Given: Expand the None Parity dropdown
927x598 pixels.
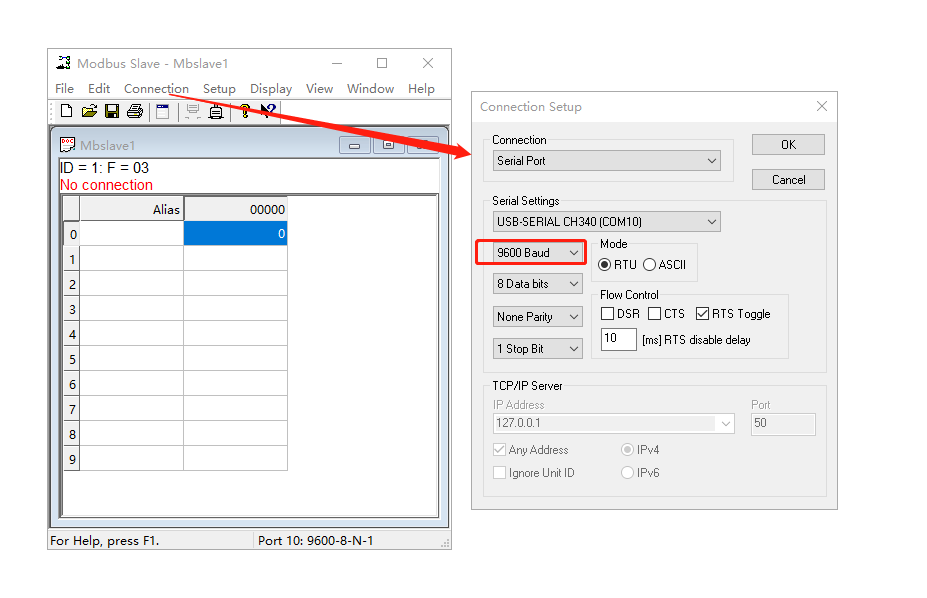Looking at the screenshot, I should pos(538,317).
